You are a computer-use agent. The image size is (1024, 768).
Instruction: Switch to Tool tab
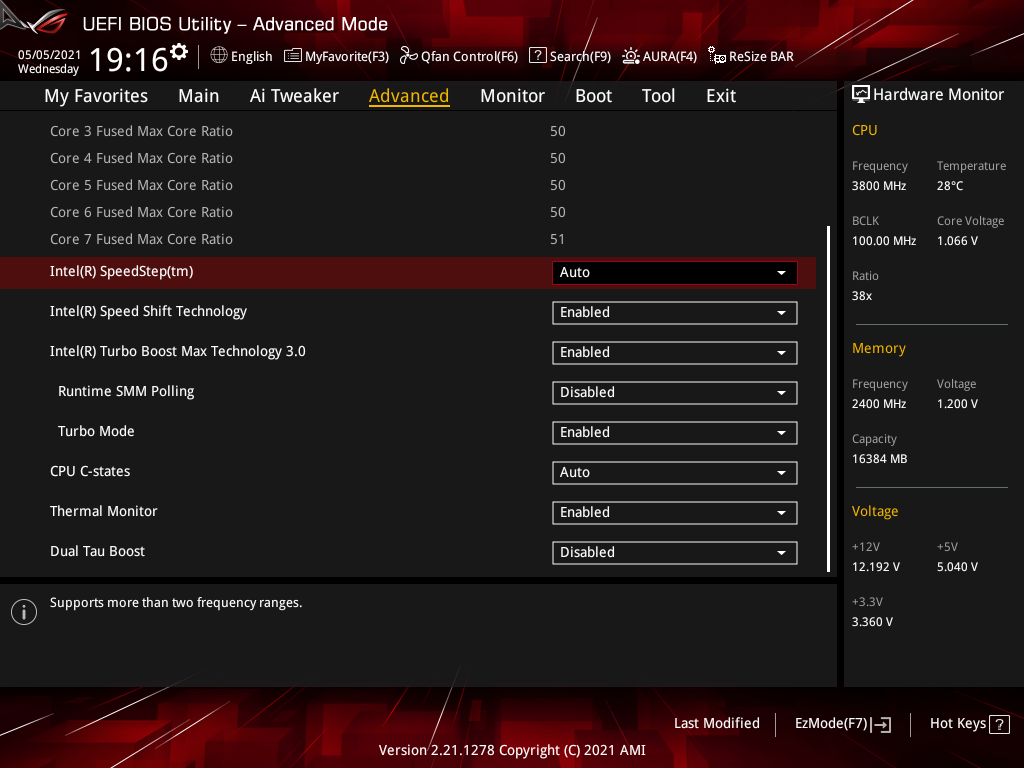tap(658, 96)
